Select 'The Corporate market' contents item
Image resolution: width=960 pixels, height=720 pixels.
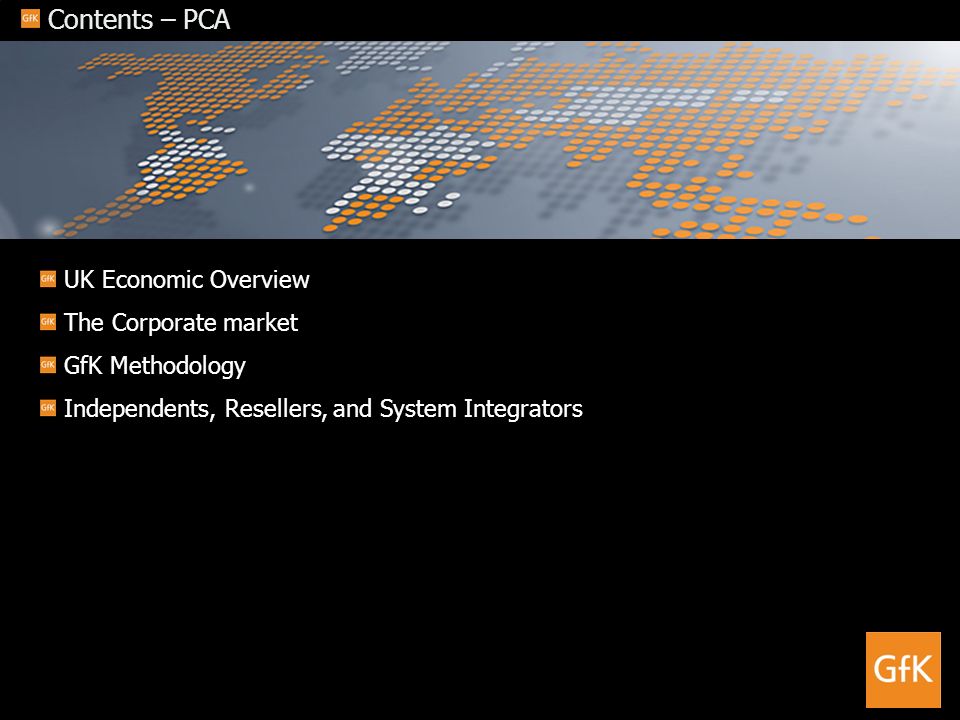[x=181, y=323]
